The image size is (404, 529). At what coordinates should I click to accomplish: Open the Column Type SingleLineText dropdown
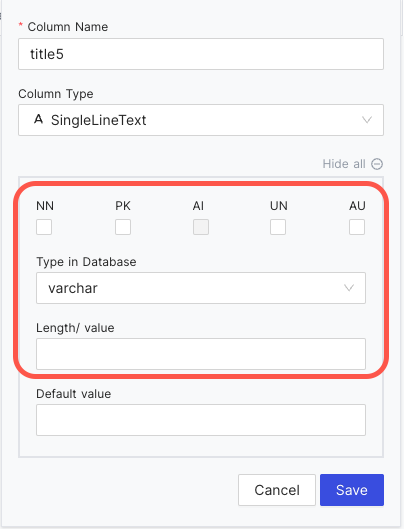[x=201, y=120]
